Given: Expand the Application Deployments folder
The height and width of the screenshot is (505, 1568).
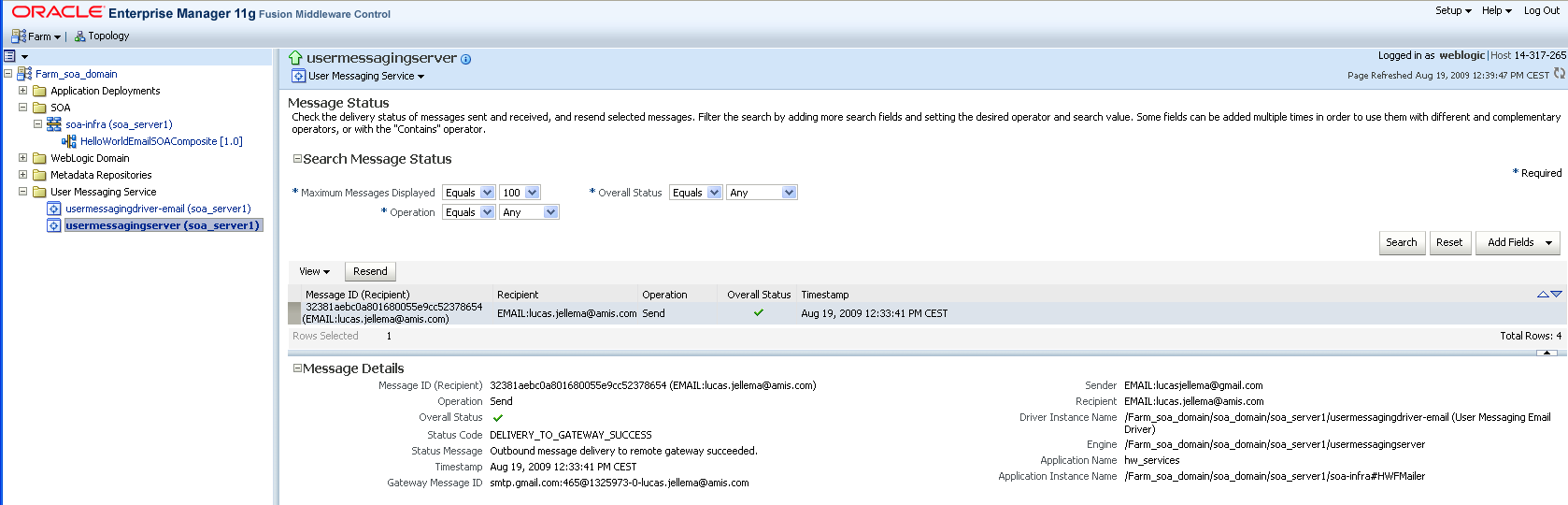Looking at the screenshot, I should pyautogui.click(x=23, y=91).
